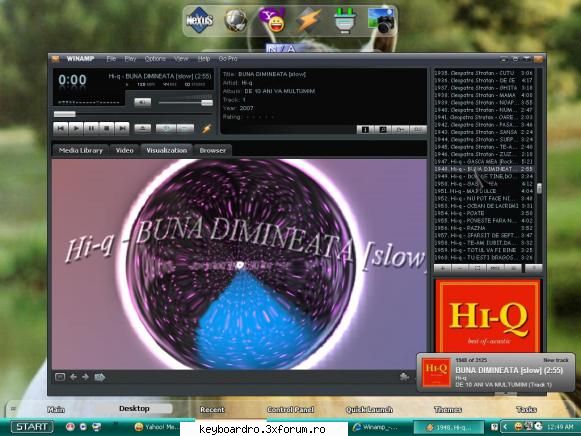
Task: Click the Winamp logo icon in the title bar
Action: 56,59
